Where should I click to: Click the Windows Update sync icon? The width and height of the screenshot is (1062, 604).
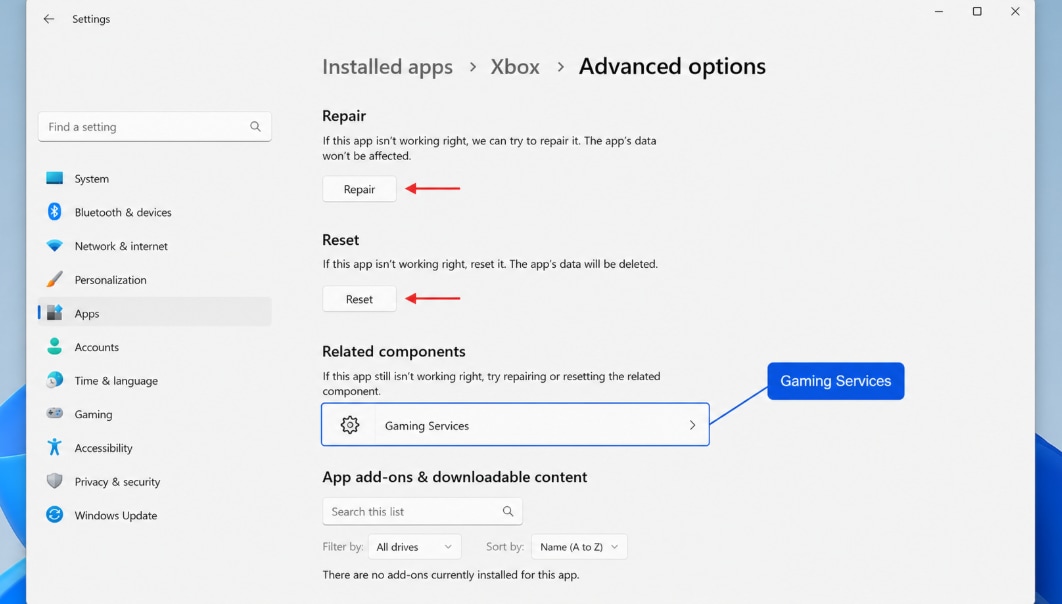(x=55, y=515)
